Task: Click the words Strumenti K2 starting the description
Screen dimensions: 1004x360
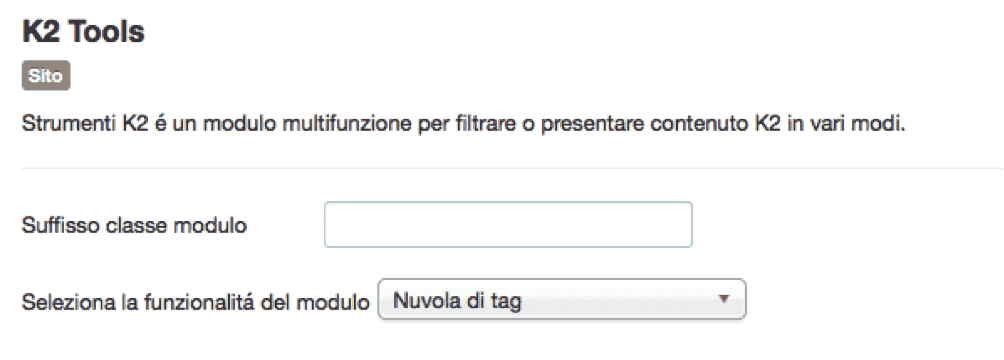Action: point(86,124)
